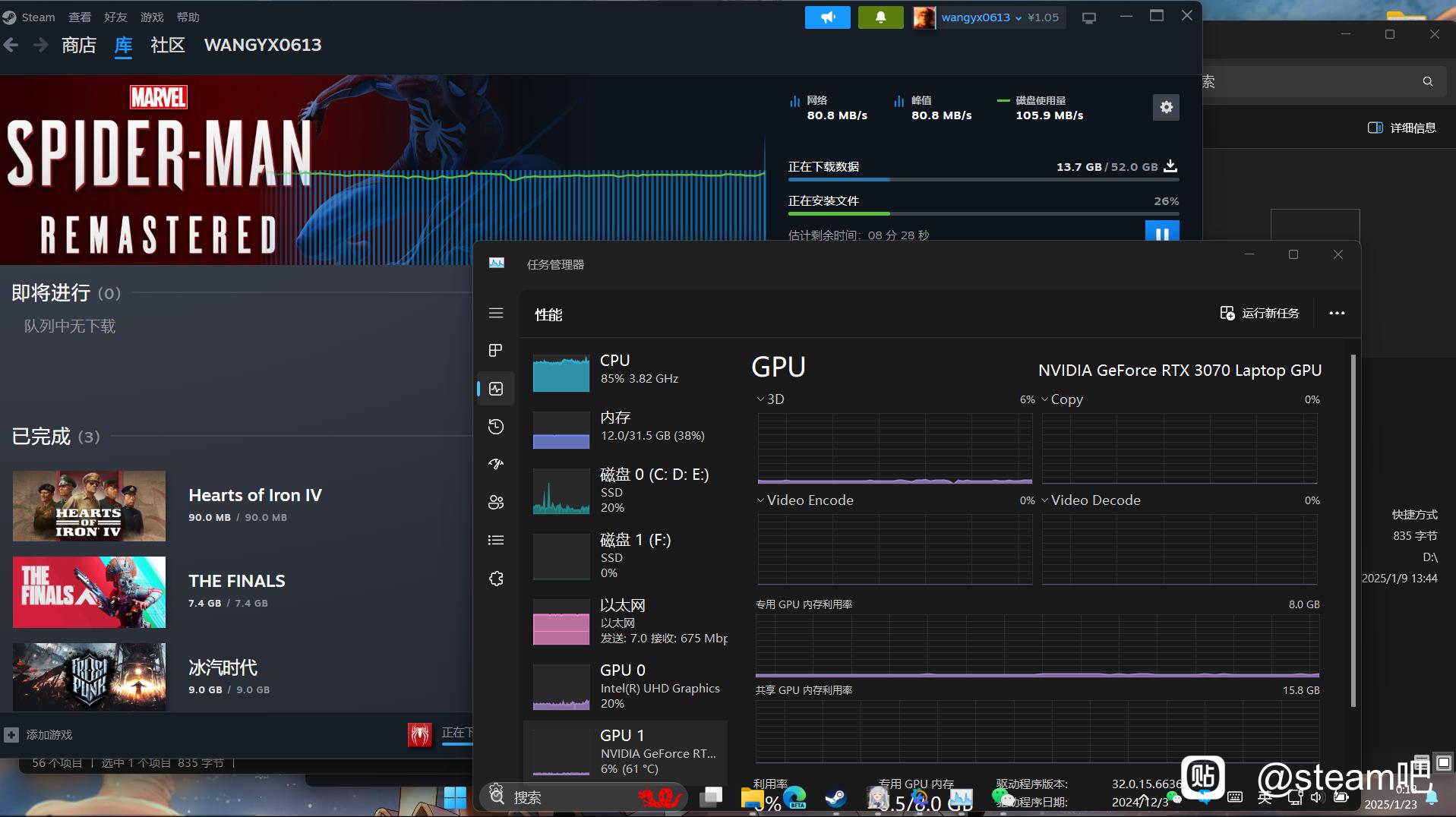Open Video Decode graph dropdown
Viewport: 1456px width, 817px height.
(1091, 500)
